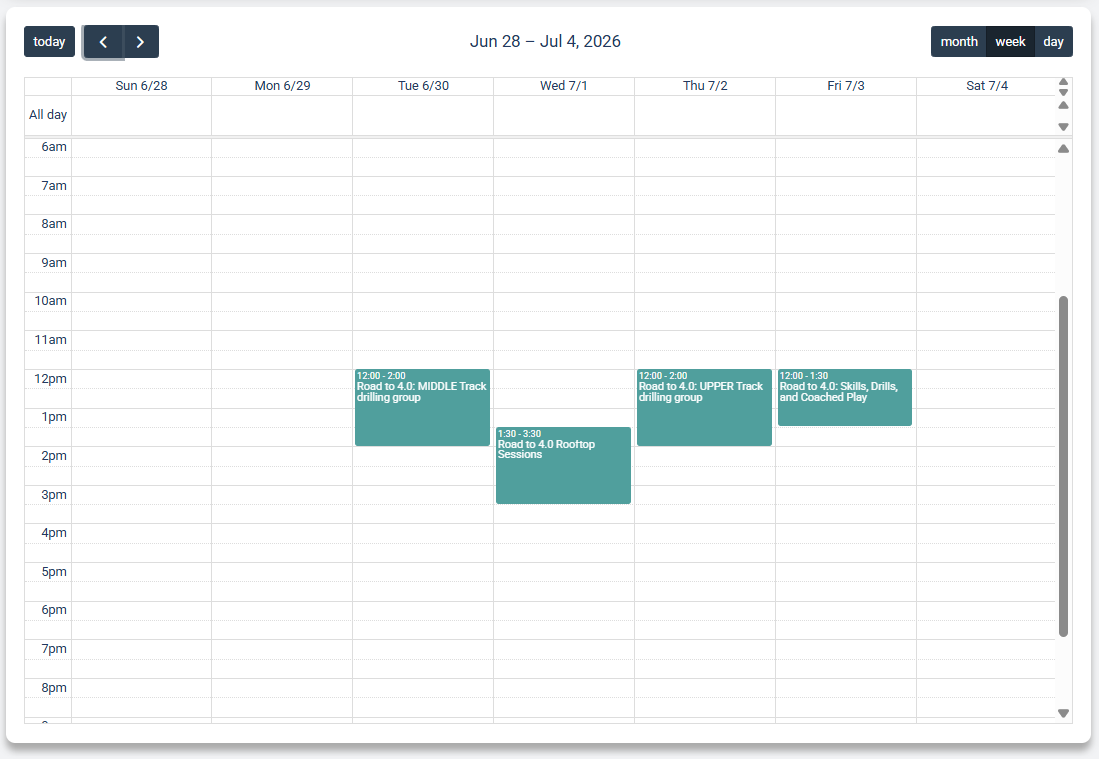Click the time grid scroll-up arrow
Screen dimensions: 1099x759
pyautogui.click(x=1063, y=149)
